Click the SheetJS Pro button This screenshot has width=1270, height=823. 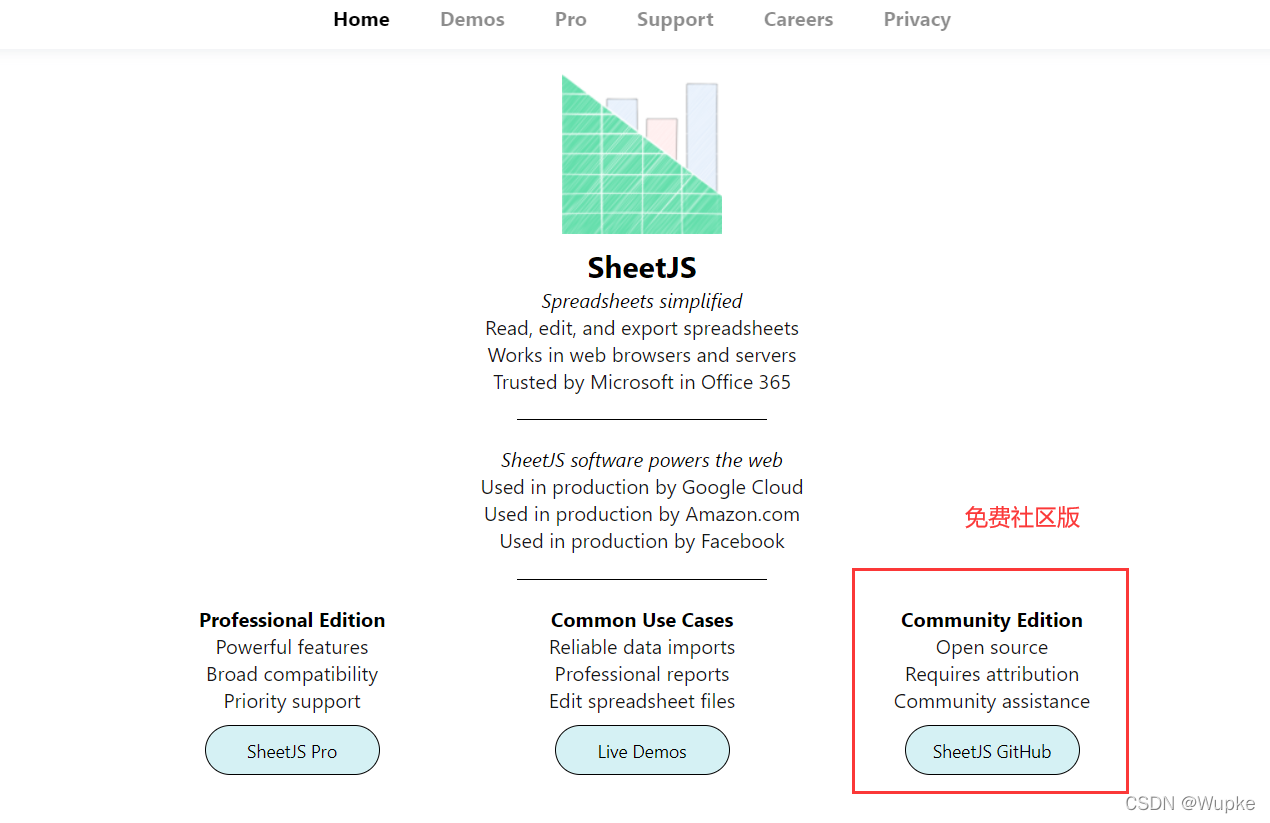point(292,751)
